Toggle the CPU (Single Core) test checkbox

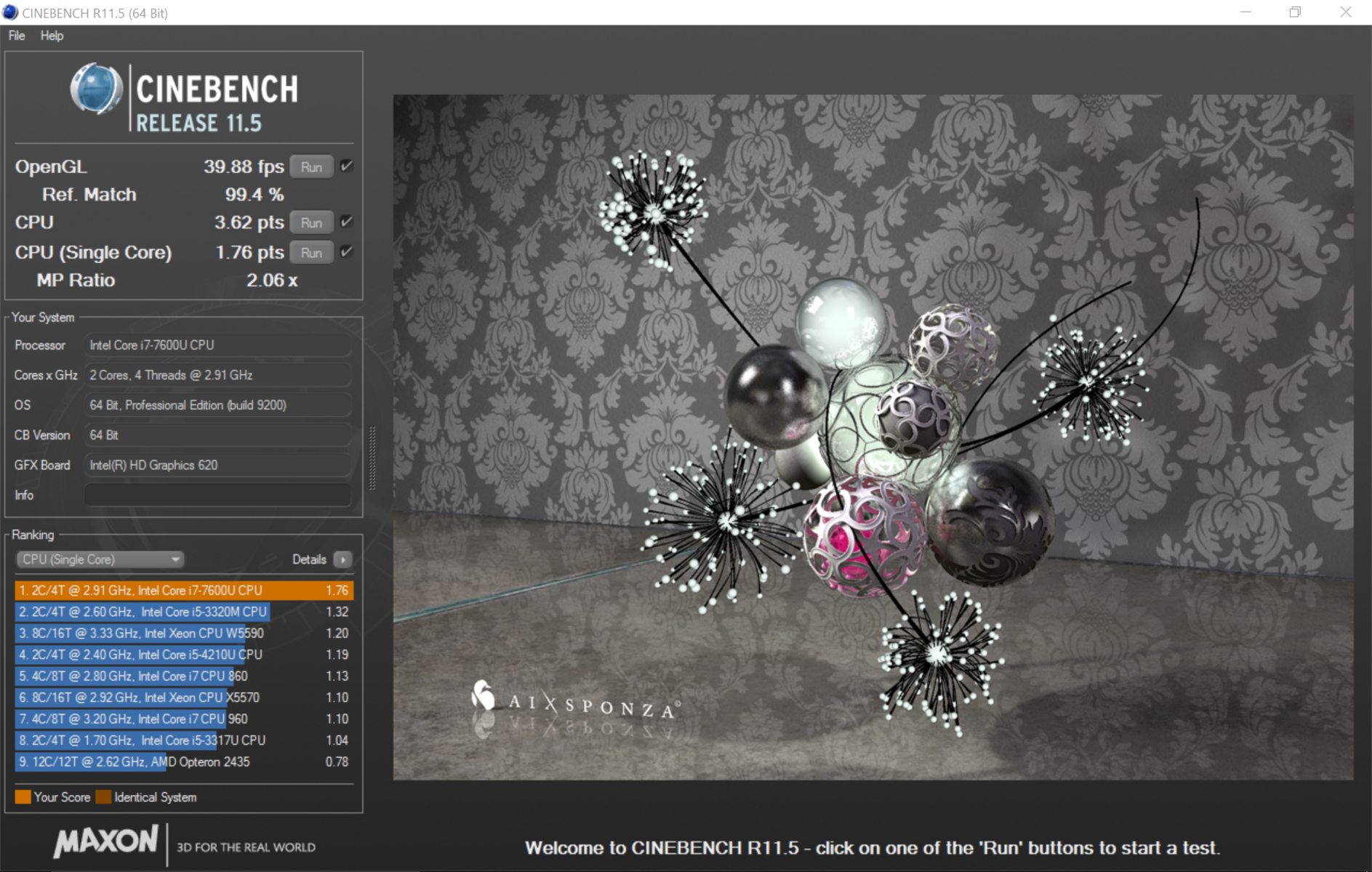347,251
